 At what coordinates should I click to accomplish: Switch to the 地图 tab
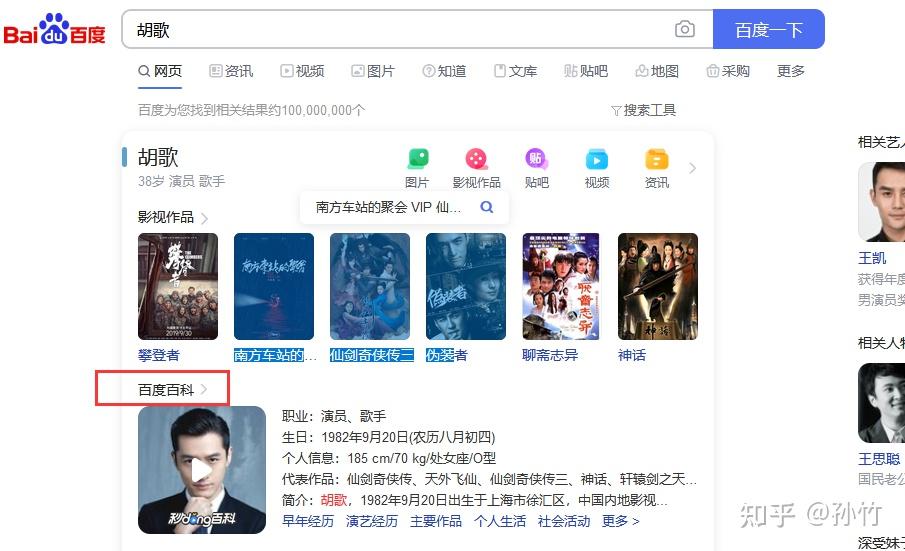point(657,71)
